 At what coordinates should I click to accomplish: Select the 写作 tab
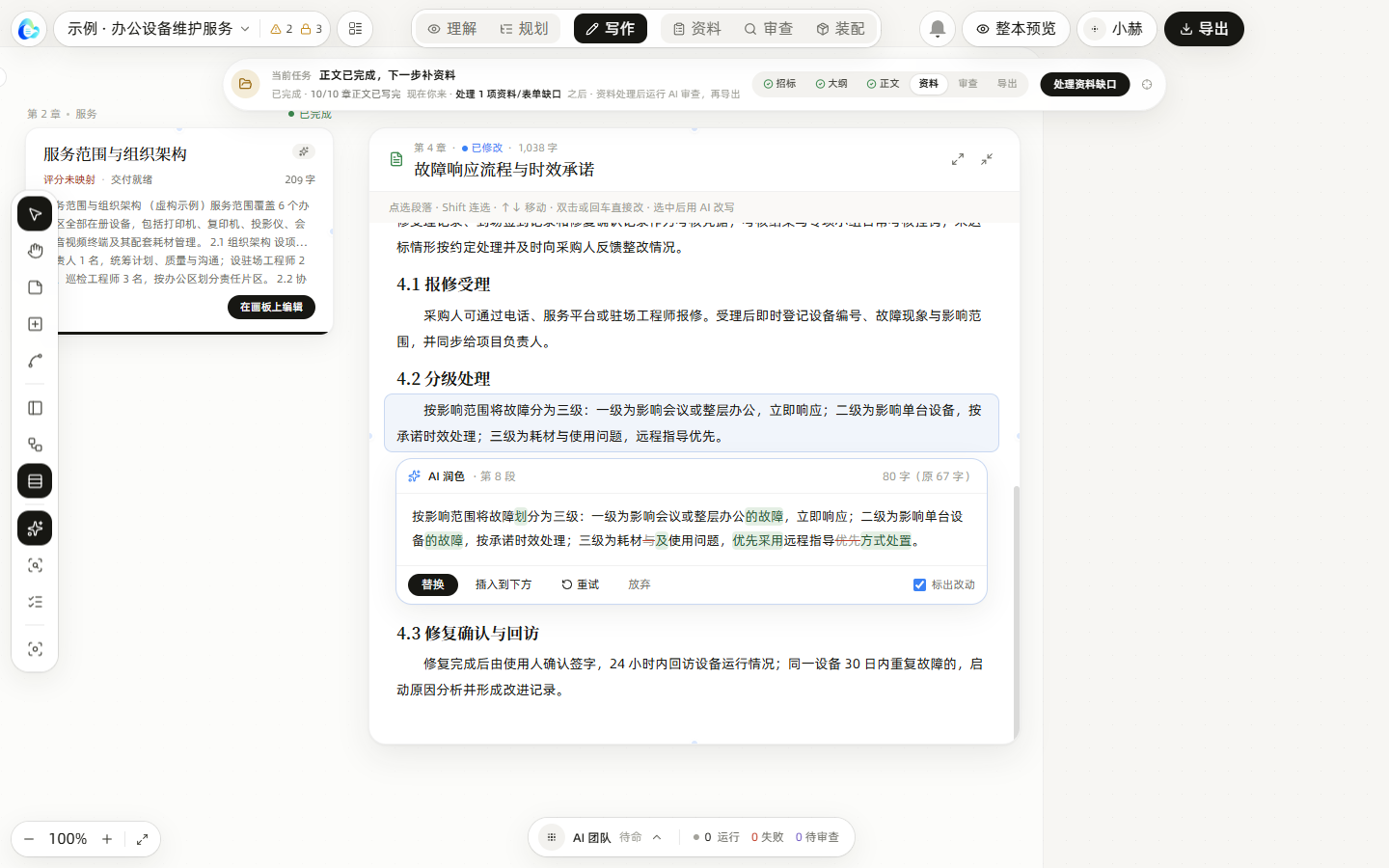pos(611,29)
